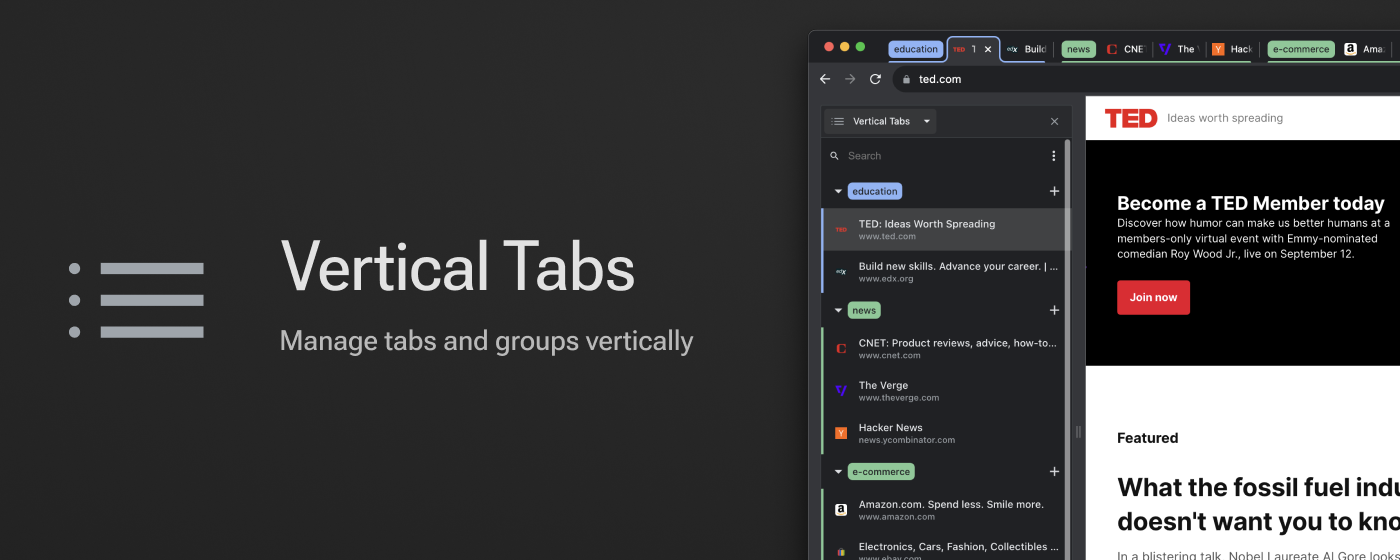Switch to the CNET tab in tab strip

point(1126,49)
